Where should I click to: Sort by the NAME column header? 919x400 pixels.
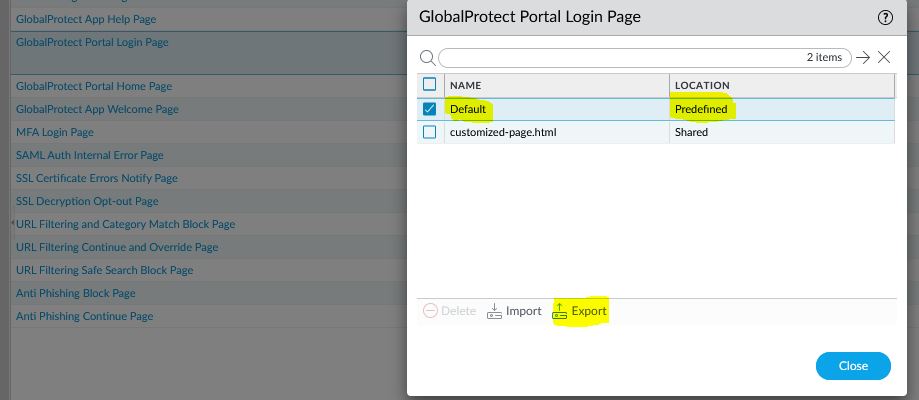tap(557, 86)
